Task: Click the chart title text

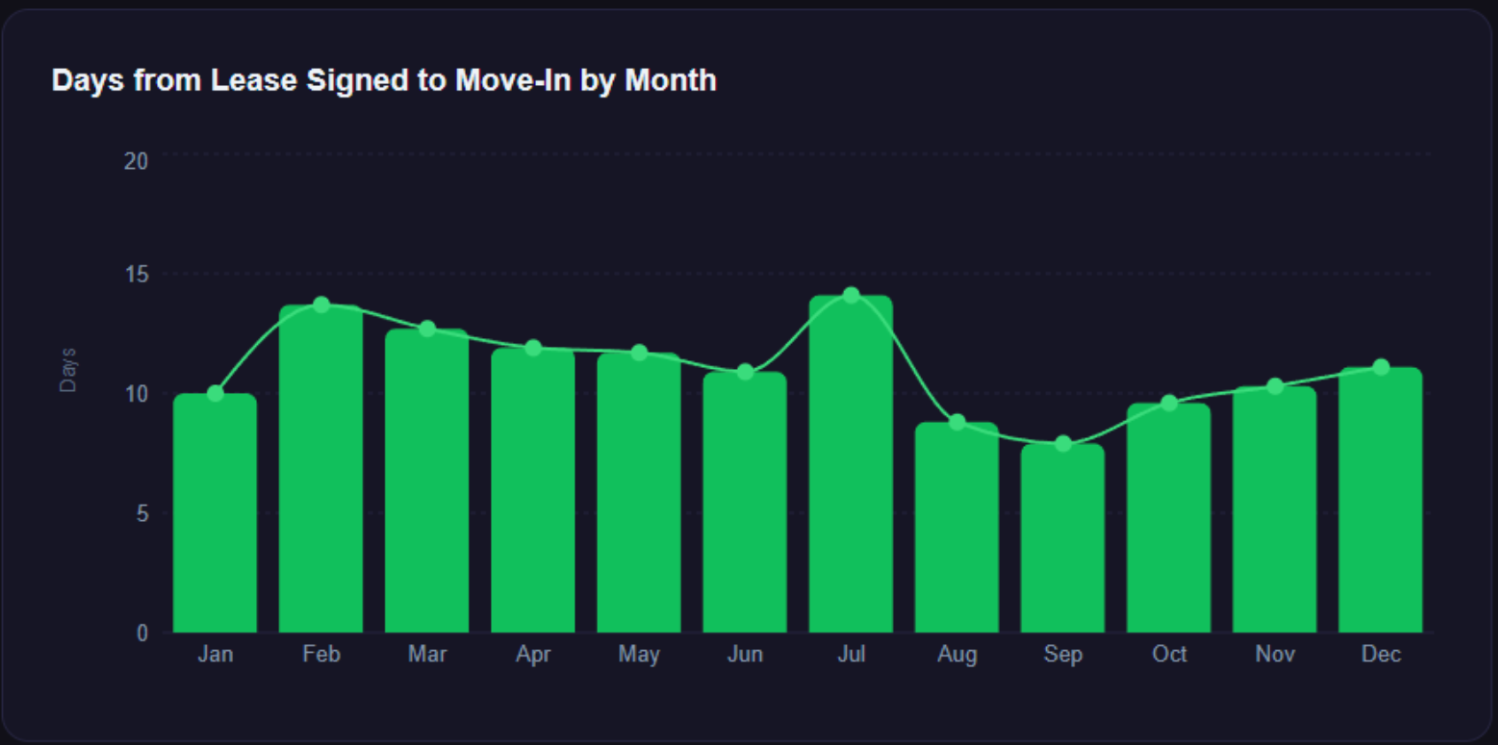Action: click(384, 80)
